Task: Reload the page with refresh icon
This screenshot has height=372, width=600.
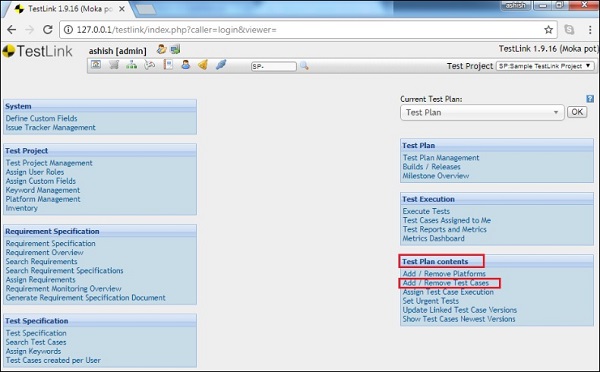Action: point(48,29)
